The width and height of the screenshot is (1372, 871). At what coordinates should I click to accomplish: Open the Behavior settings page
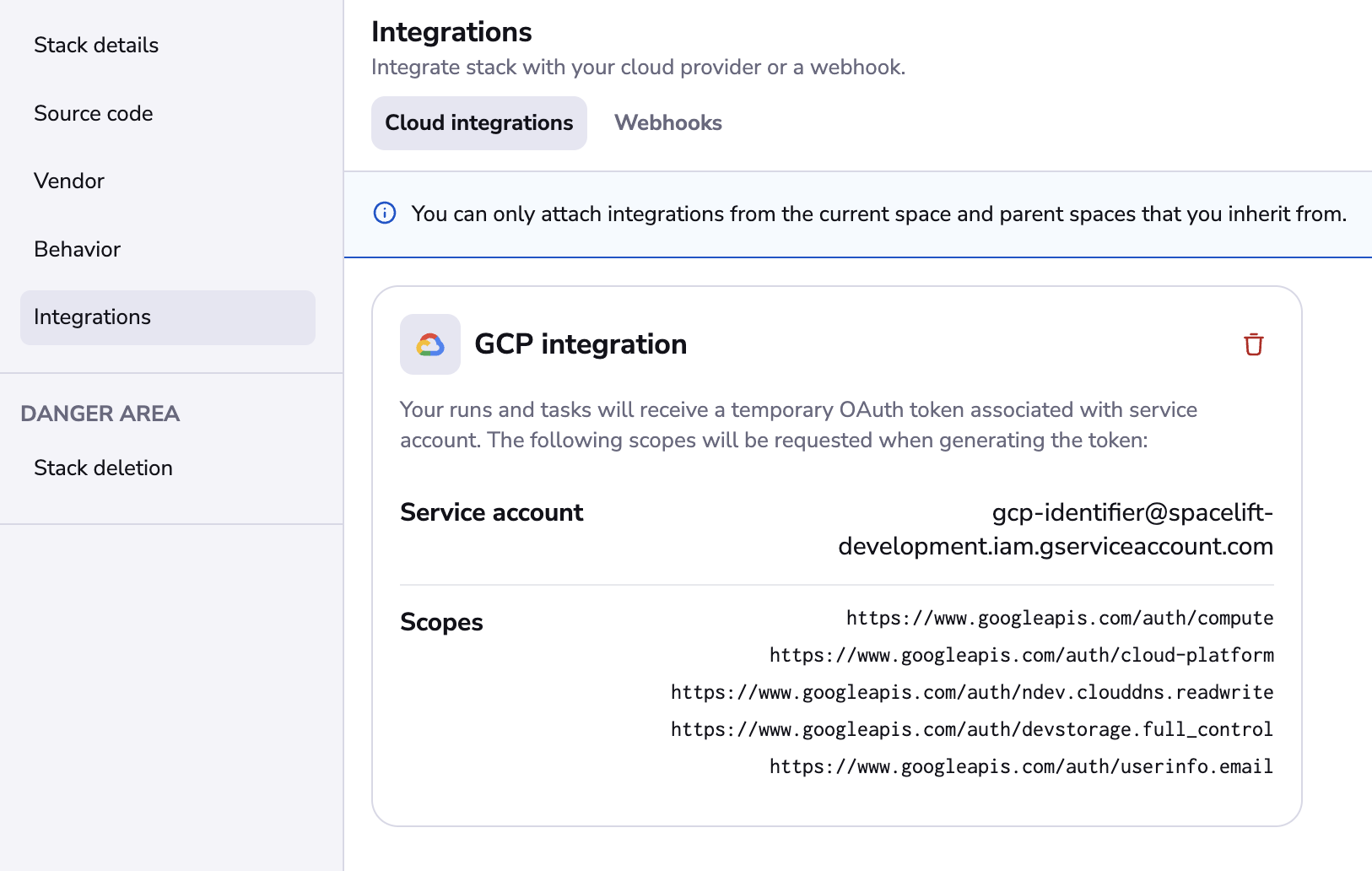pos(76,249)
